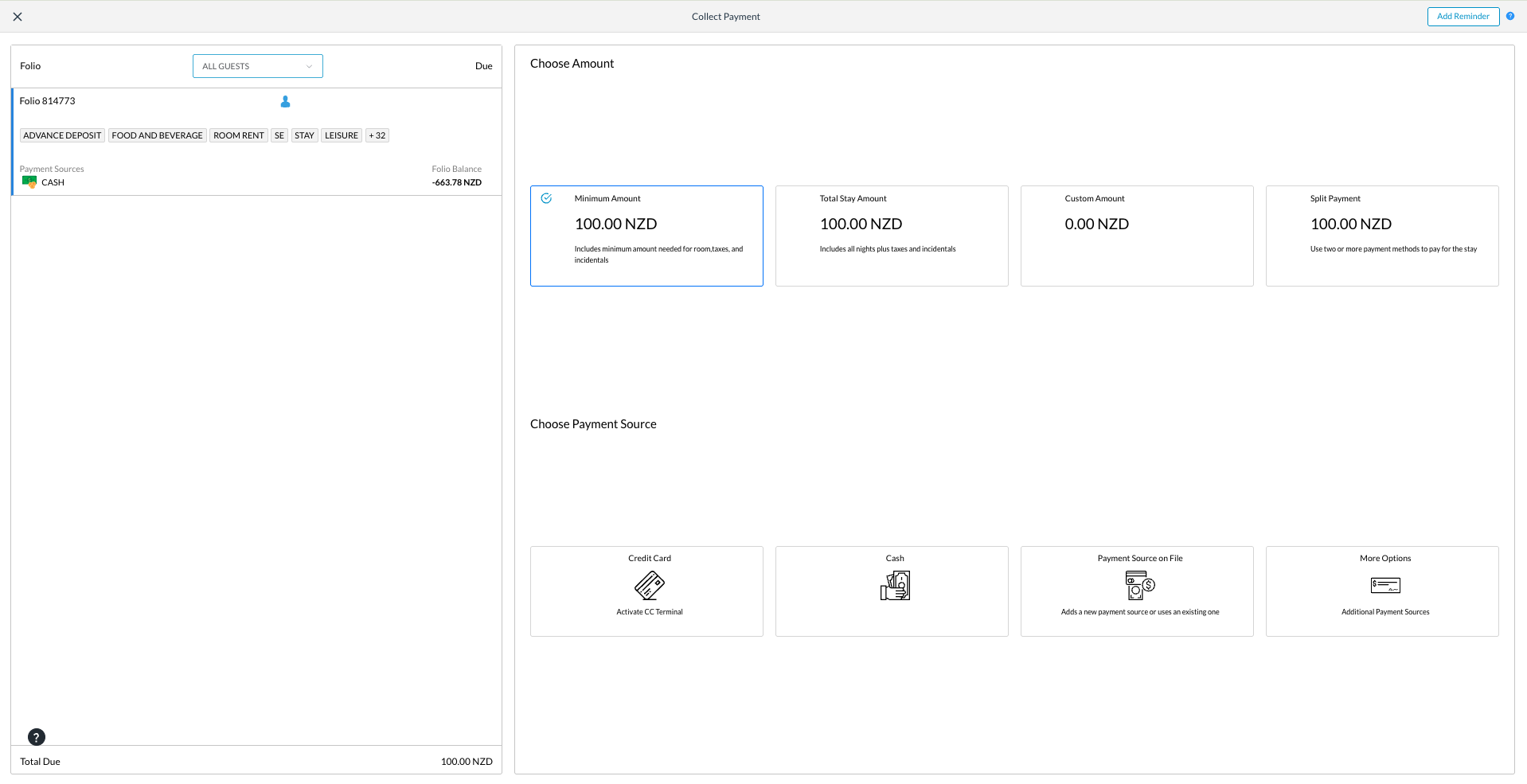
Task: Choose the Split Payment option
Action: [x=1382, y=236]
